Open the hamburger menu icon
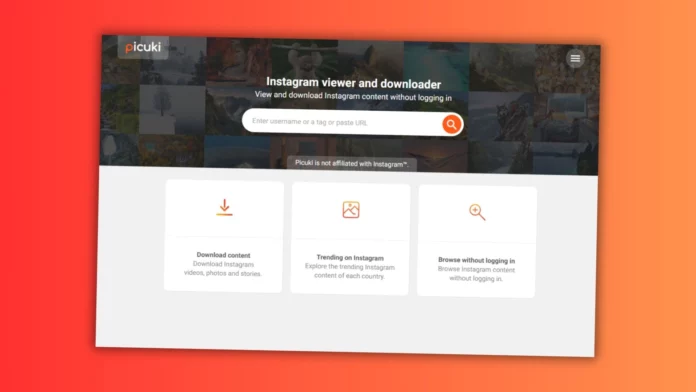 tap(575, 58)
